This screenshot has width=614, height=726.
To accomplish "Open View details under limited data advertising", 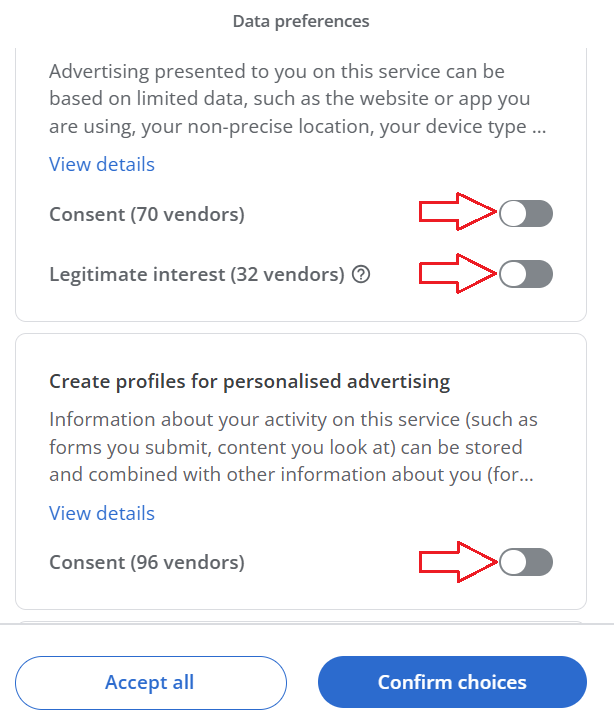I will click(102, 164).
